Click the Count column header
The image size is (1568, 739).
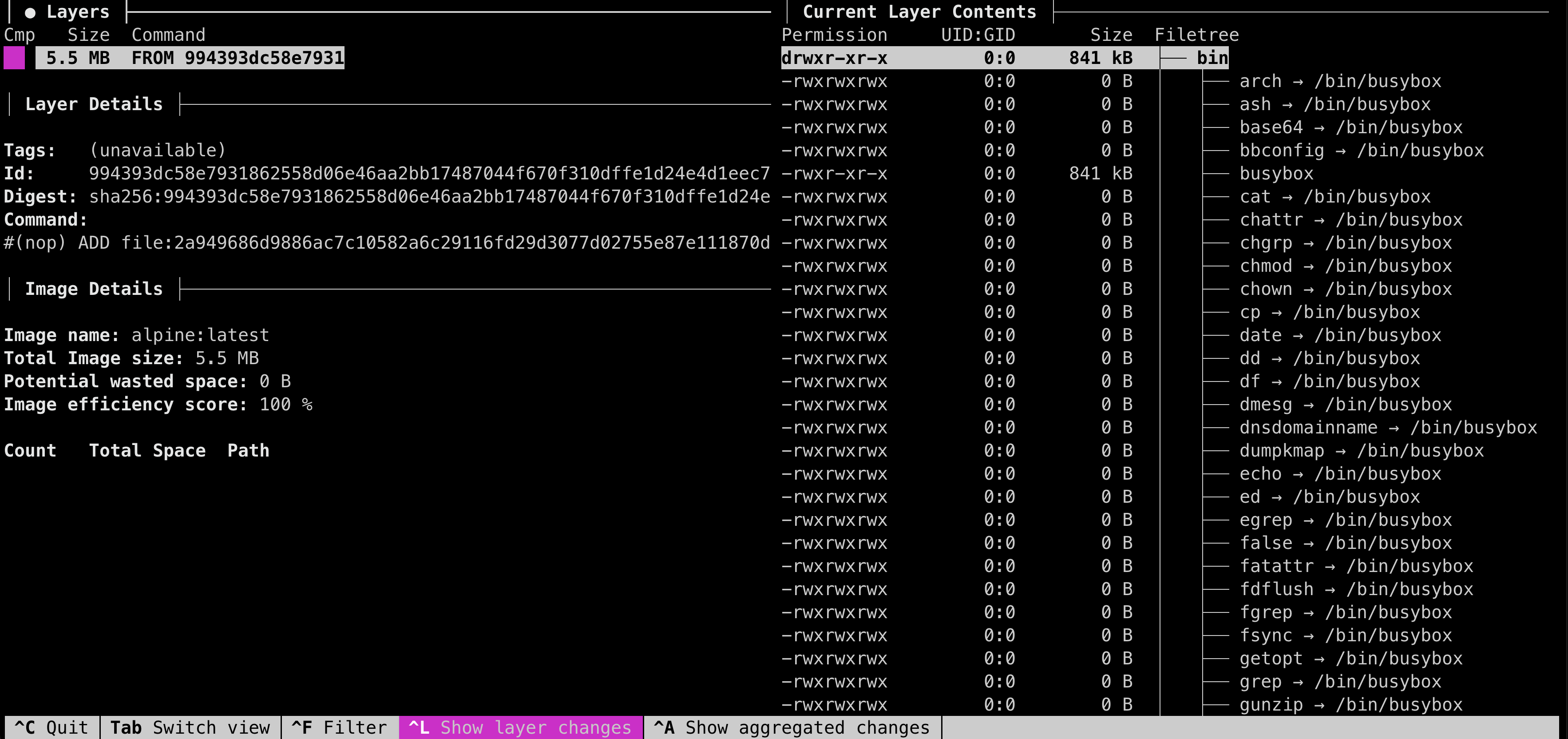[x=30, y=451]
